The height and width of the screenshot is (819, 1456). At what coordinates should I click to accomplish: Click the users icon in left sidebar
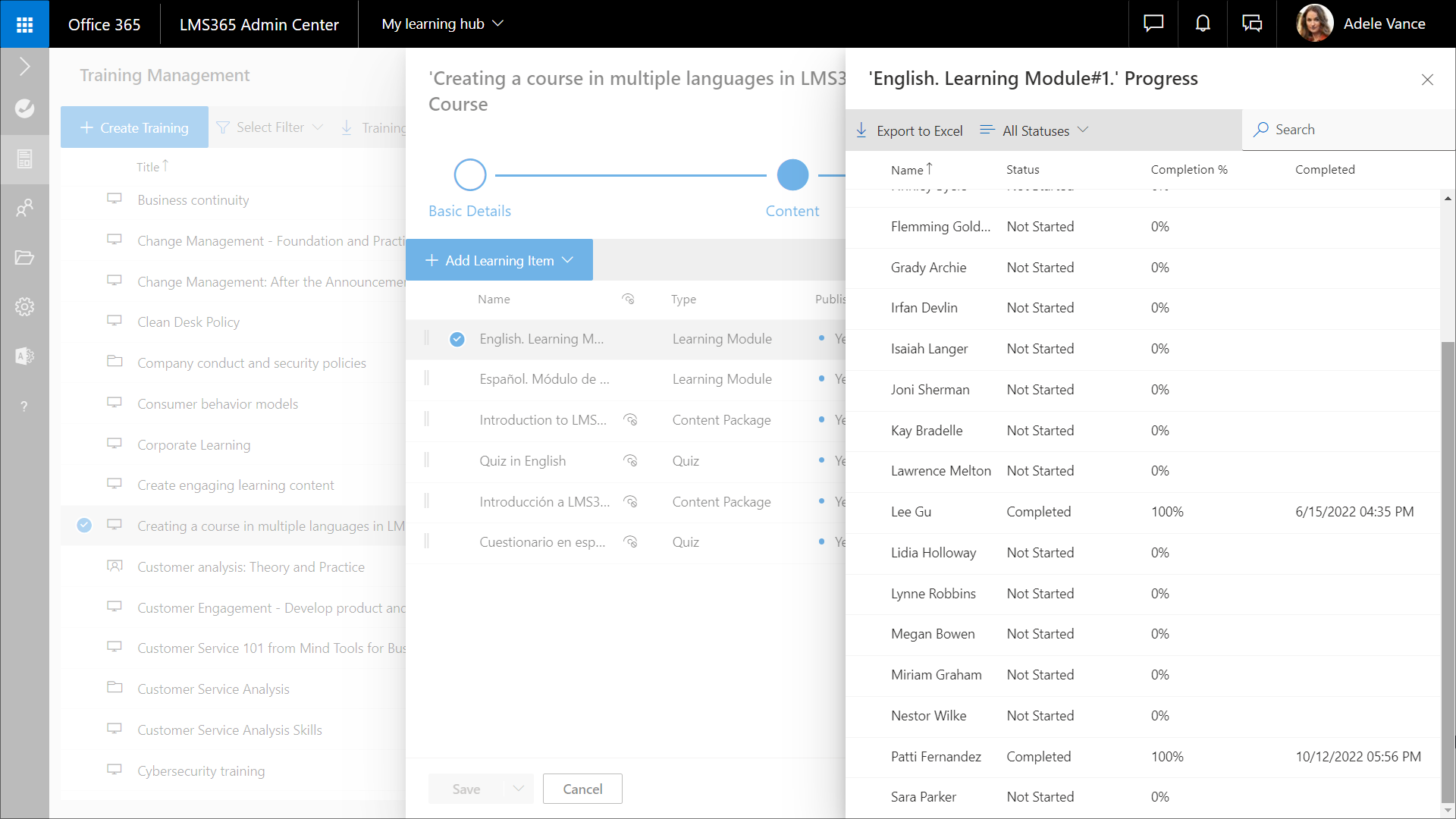pyautogui.click(x=24, y=208)
